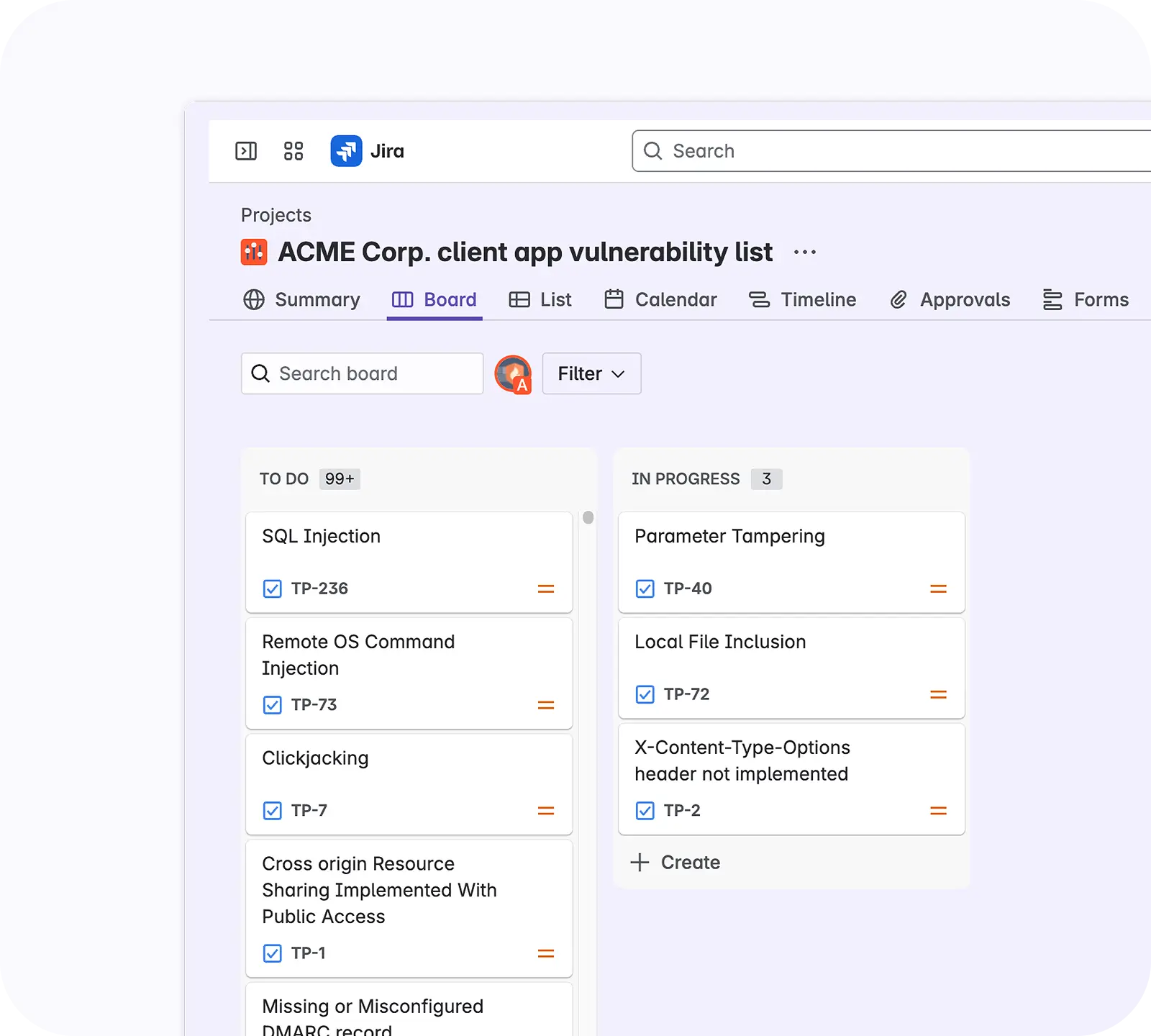Click the priority icon on Parameter Tampering
This screenshot has width=1151, height=1036.
[x=938, y=589]
